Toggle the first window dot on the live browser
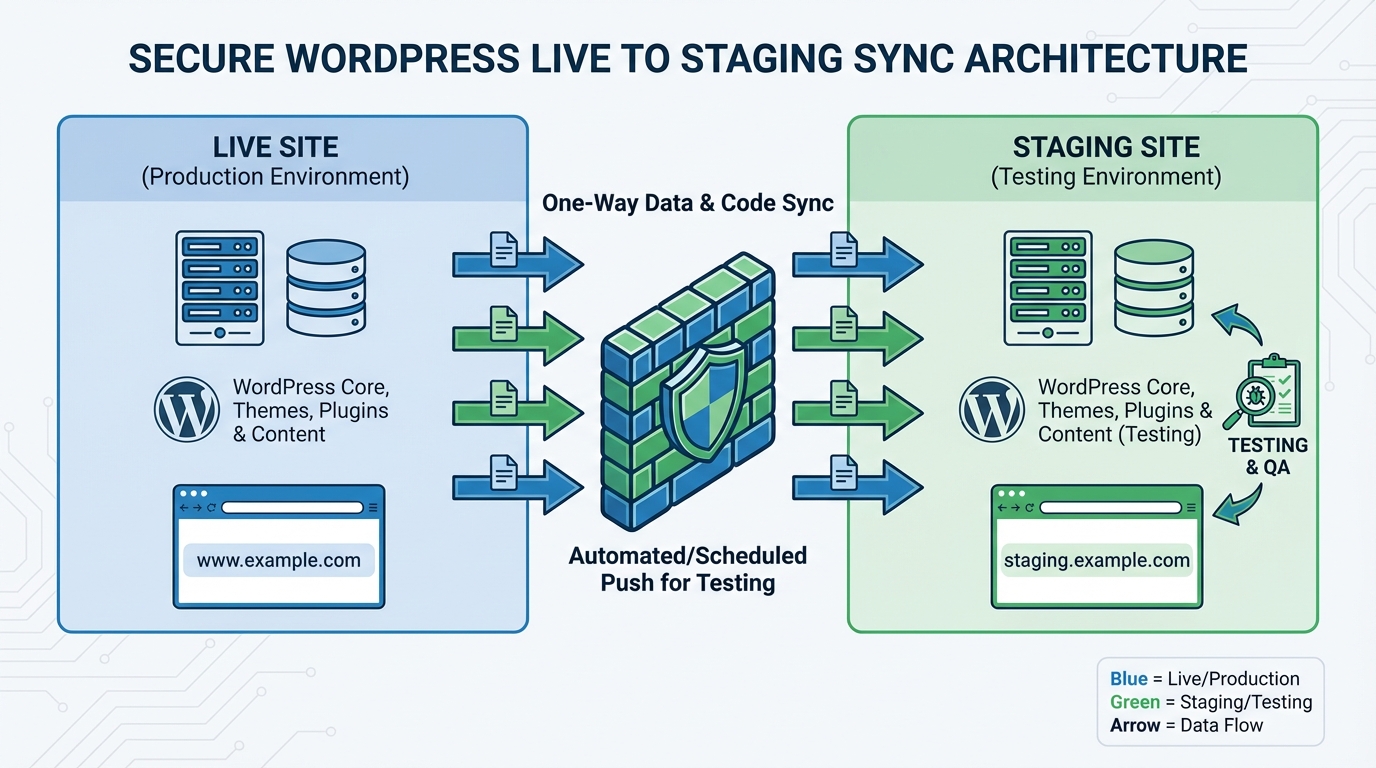1376x768 pixels. click(x=183, y=493)
